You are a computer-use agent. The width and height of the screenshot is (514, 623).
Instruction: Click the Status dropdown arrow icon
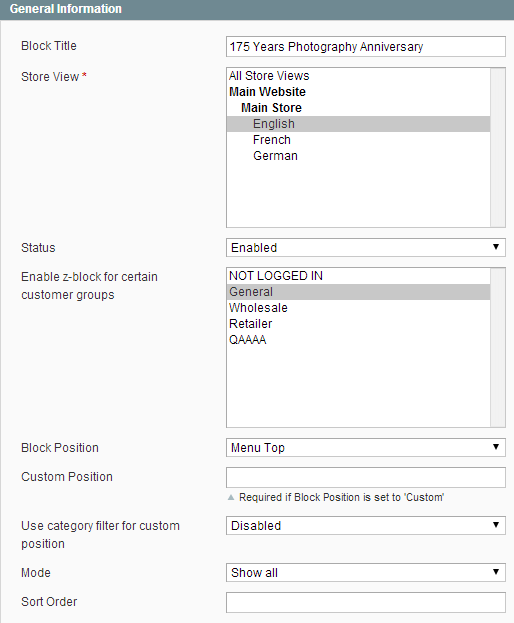tap(496, 247)
